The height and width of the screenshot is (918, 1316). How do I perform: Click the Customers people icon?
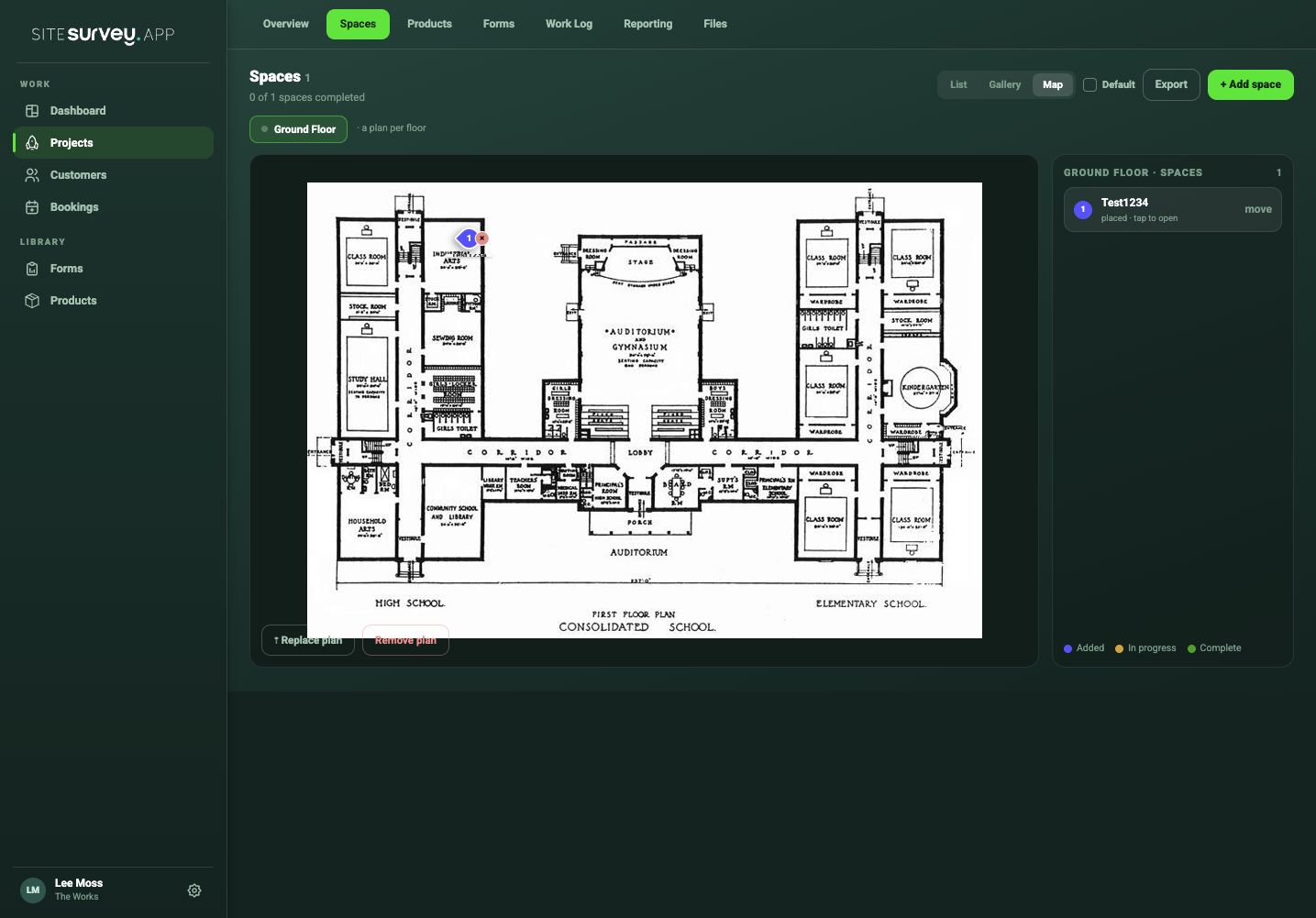coord(32,175)
